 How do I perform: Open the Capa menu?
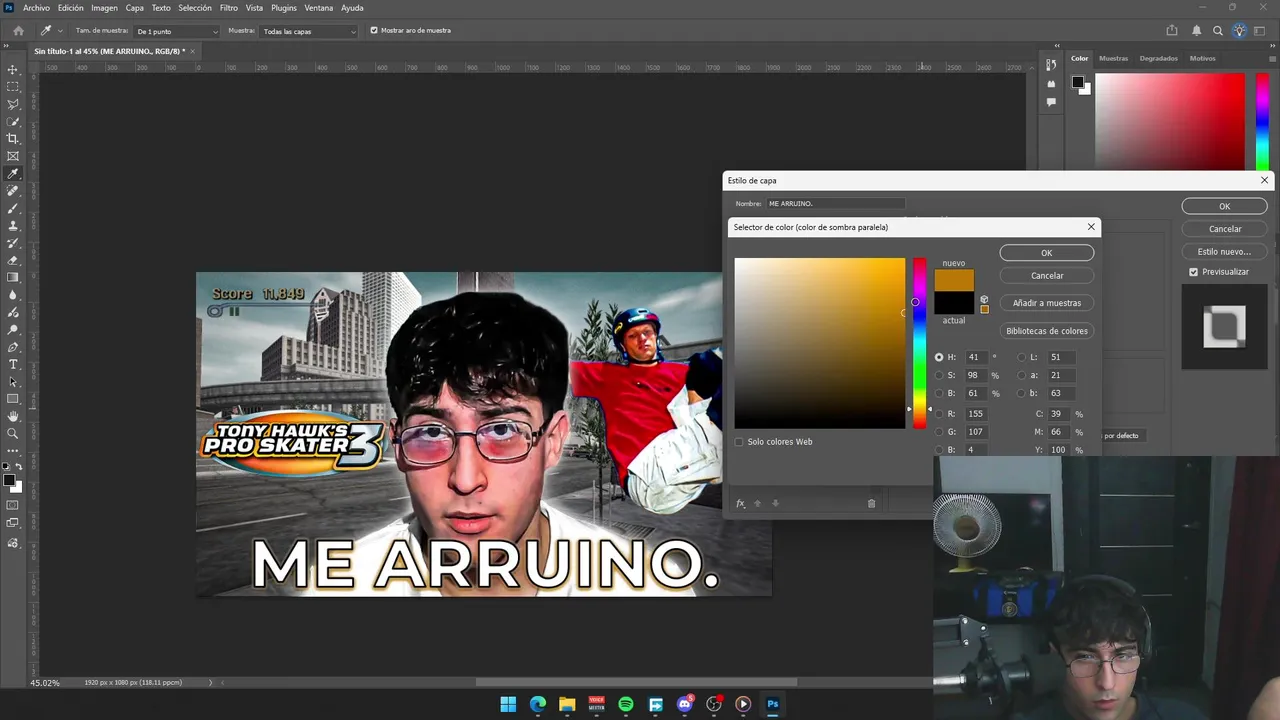[x=135, y=8]
